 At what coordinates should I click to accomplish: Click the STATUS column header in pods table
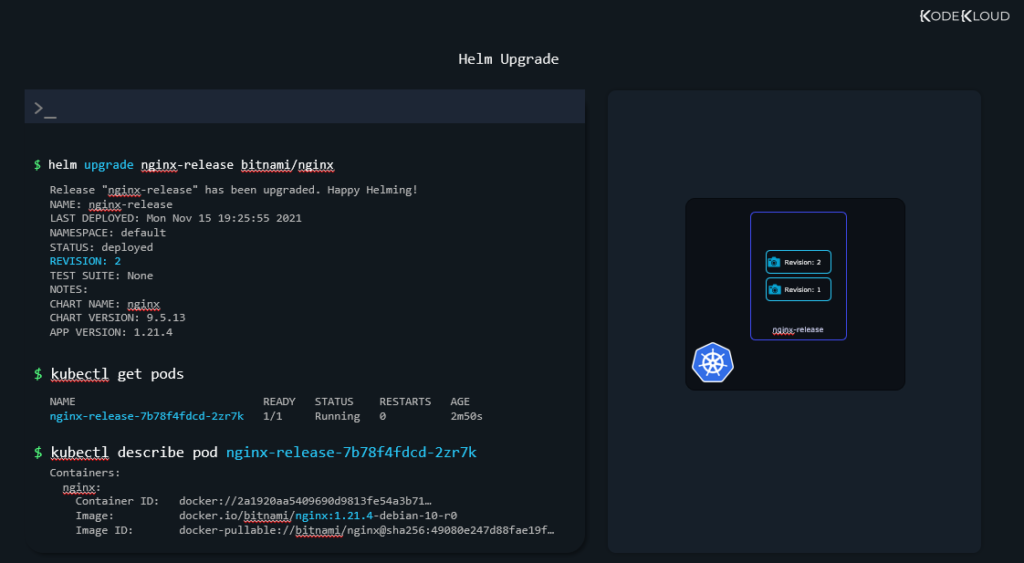[x=334, y=402]
